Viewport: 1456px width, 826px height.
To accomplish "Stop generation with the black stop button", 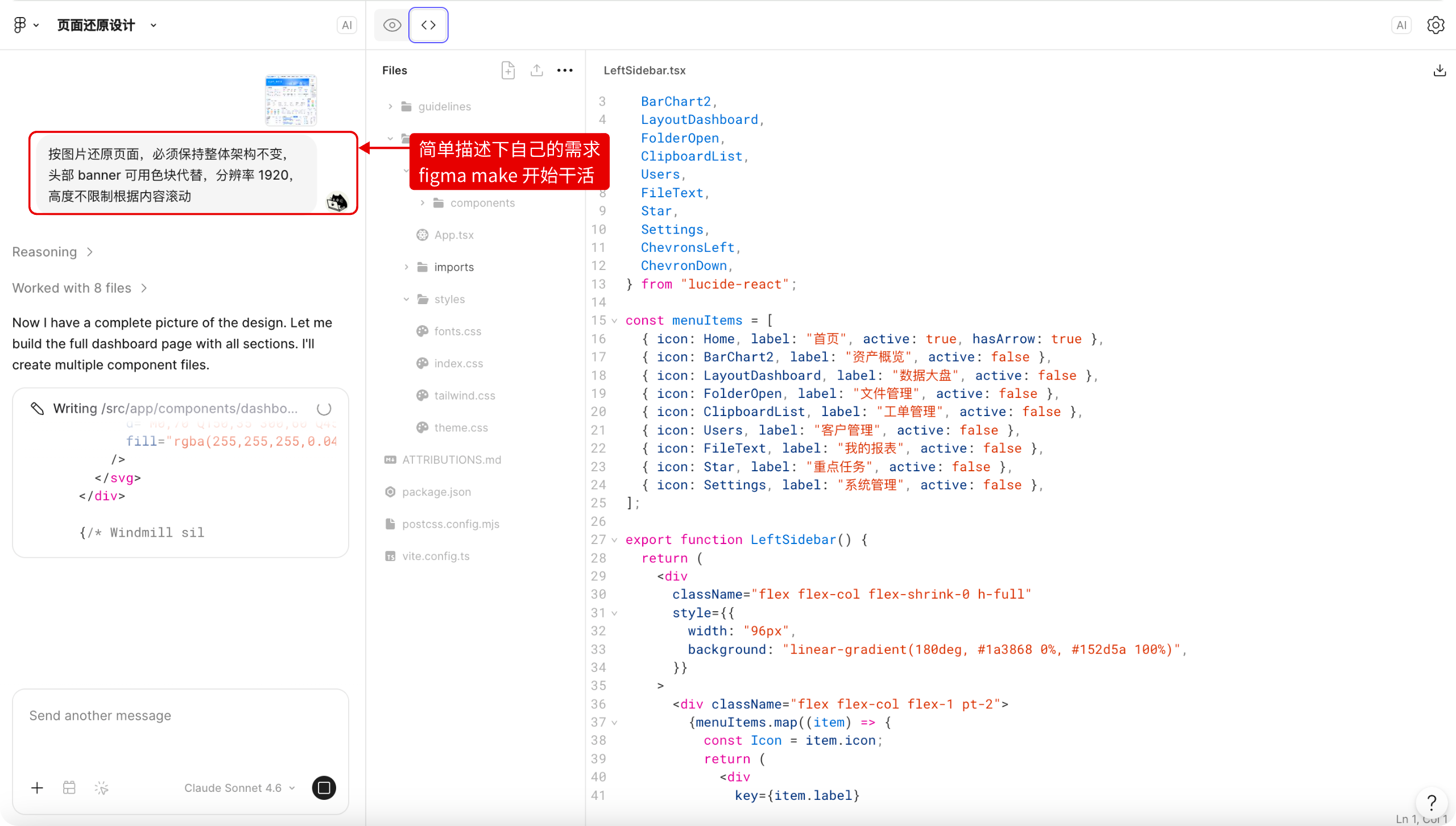I will (324, 788).
